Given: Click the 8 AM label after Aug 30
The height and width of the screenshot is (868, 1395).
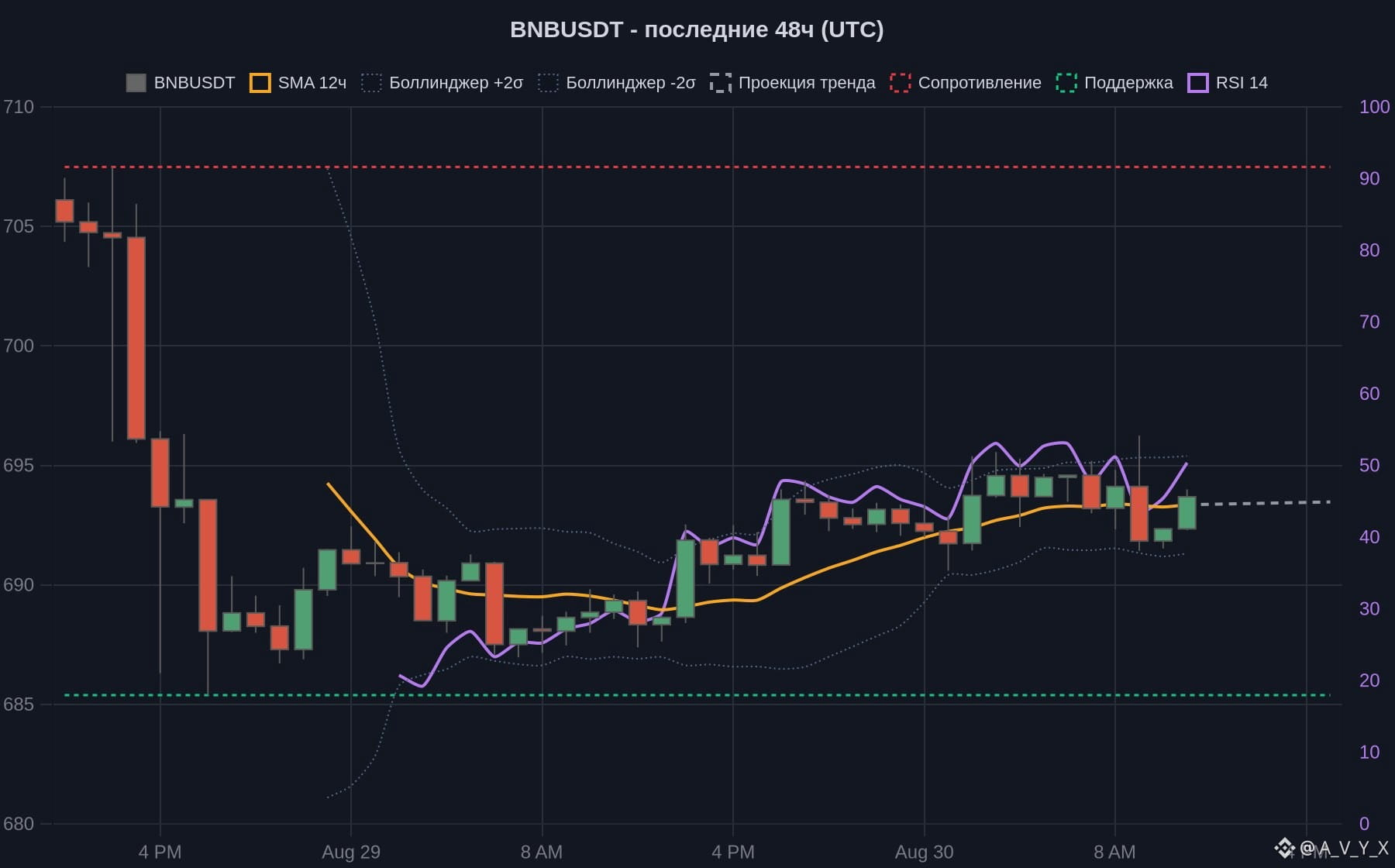Looking at the screenshot, I should [x=1114, y=852].
